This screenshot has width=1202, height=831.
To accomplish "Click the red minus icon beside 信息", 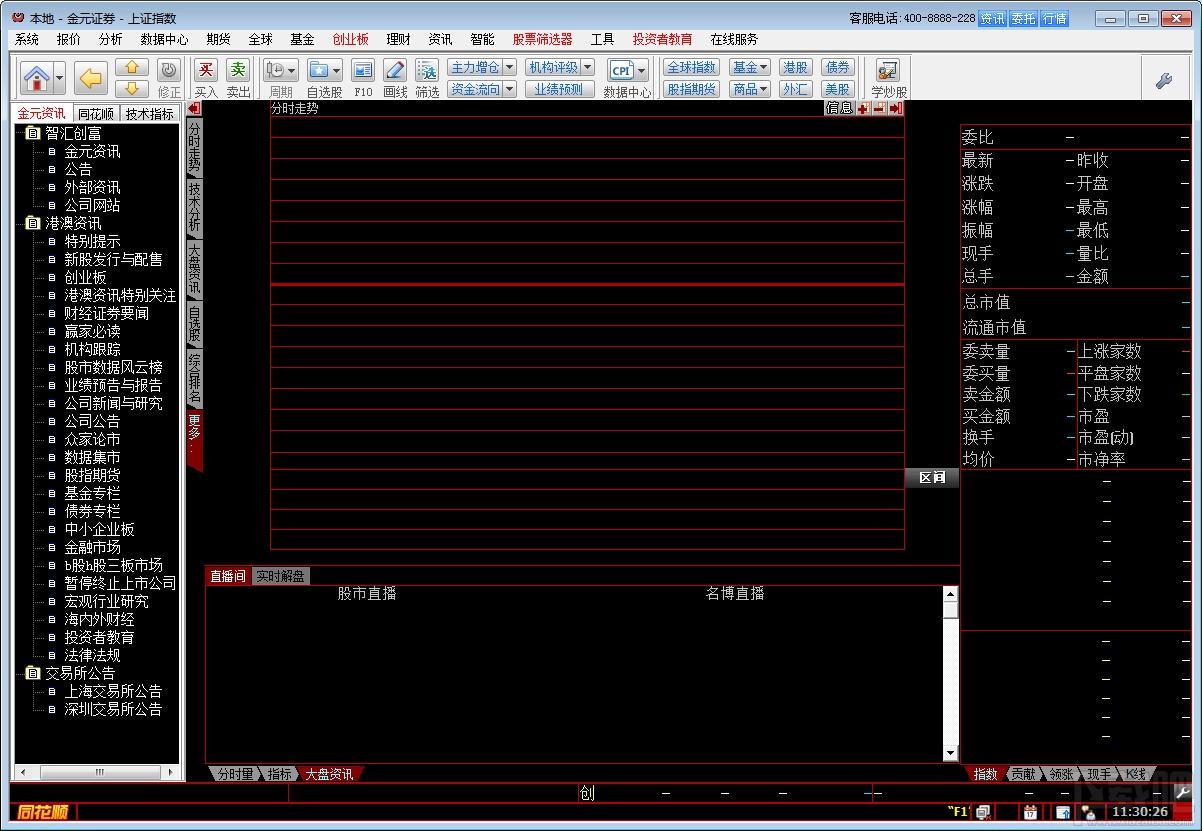I will coord(878,108).
